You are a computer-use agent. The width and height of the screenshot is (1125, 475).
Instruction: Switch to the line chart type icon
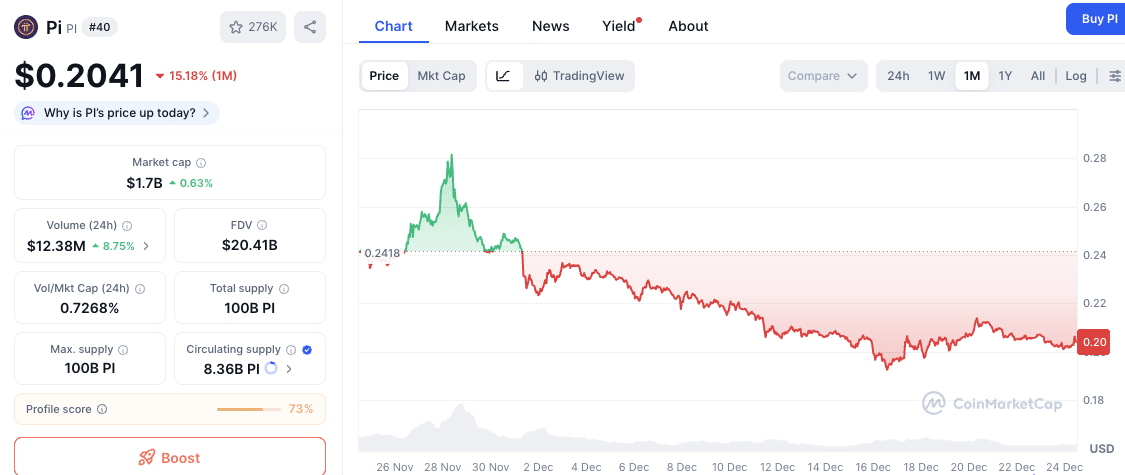point(503,76)
